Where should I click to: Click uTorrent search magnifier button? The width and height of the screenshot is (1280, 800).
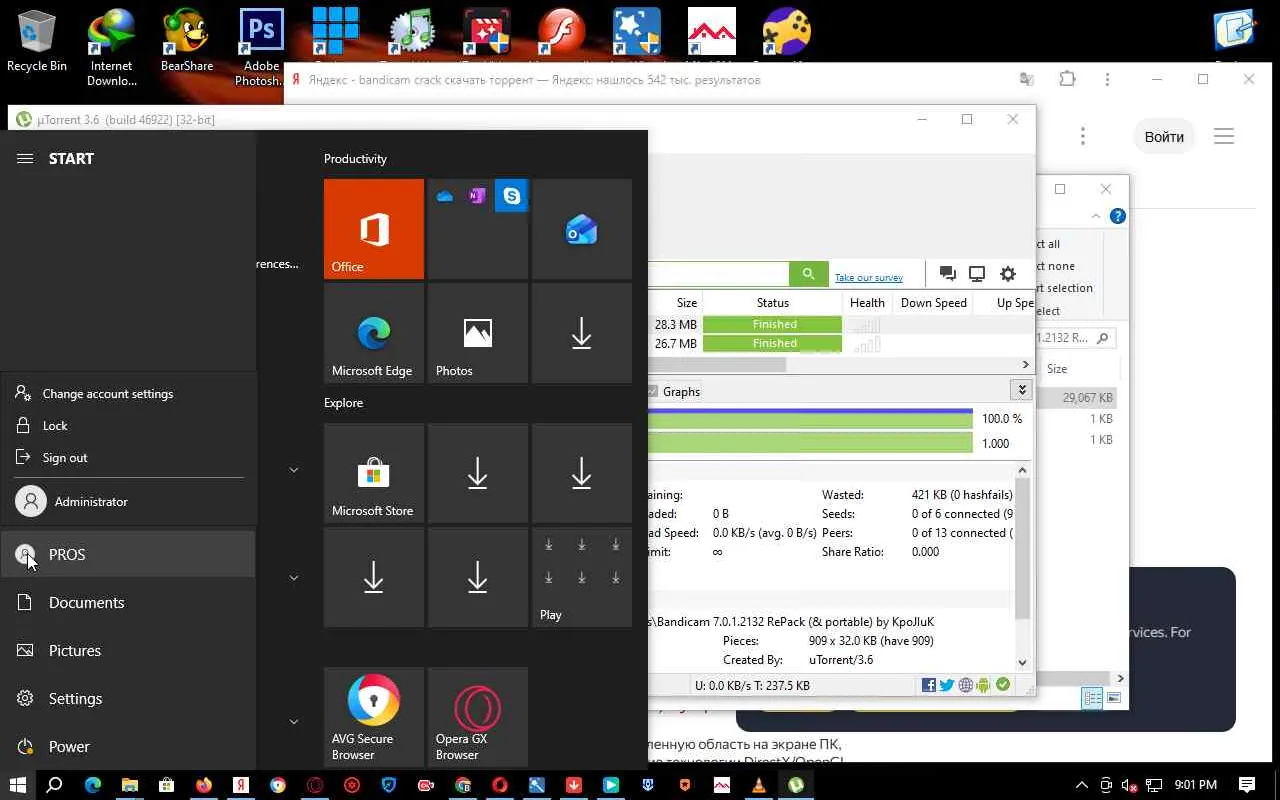point(808,274)
